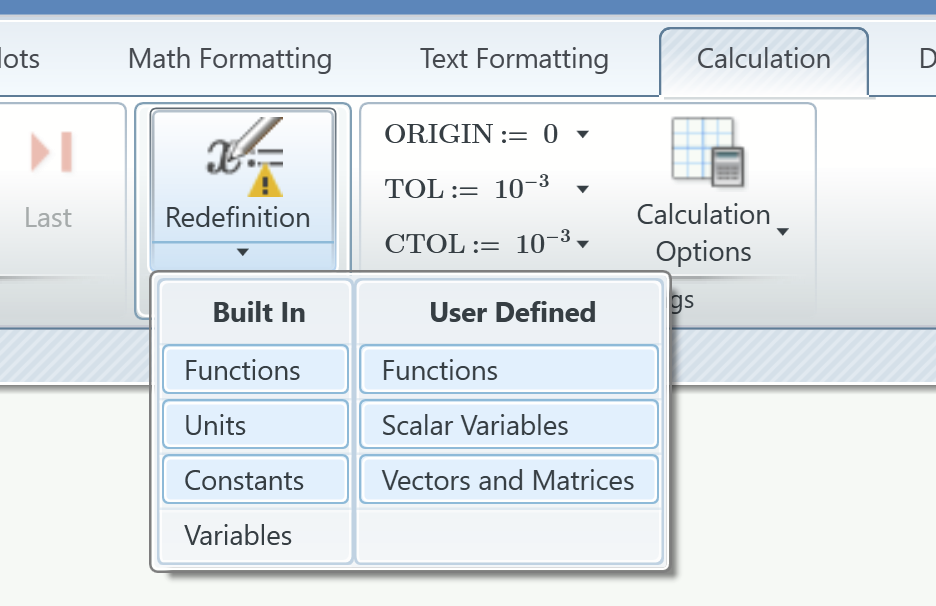This screenshot has height=606, width=936.
Task: Switch to the Math Formatting tab
Action: [x=230, y=59]
